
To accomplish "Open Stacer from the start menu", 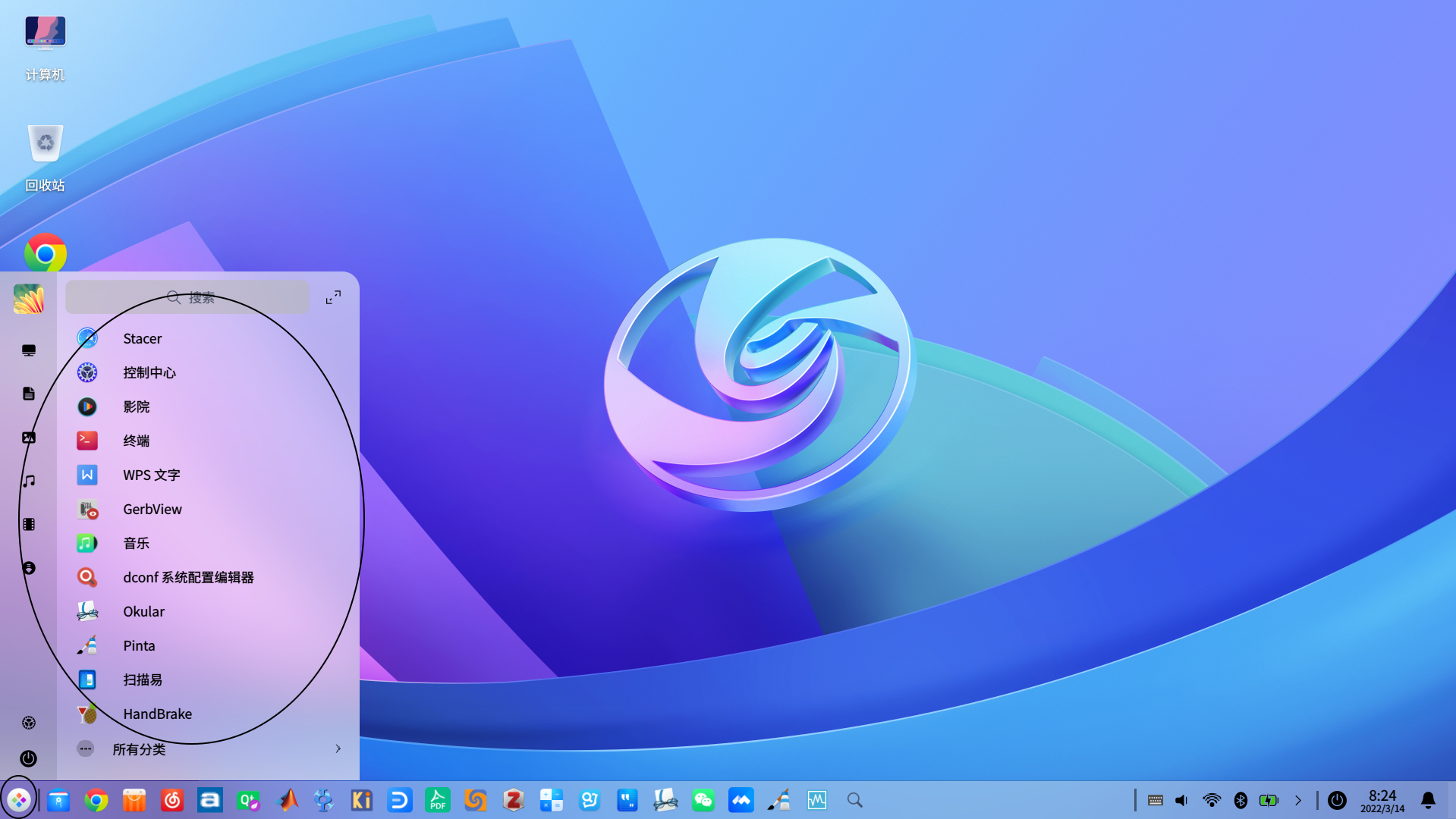I will [207, 338].
